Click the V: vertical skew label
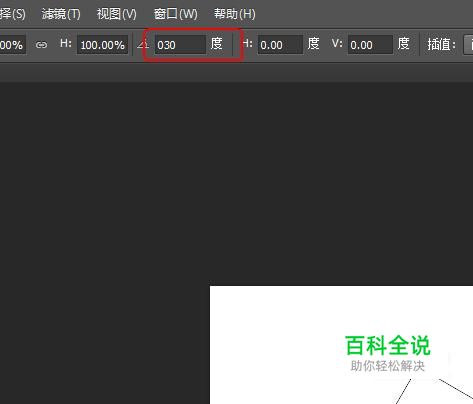 (337, 43)
